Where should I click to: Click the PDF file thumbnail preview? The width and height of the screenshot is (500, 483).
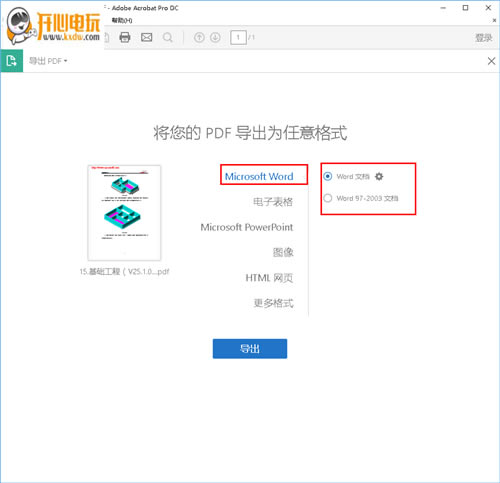[124, 213]
